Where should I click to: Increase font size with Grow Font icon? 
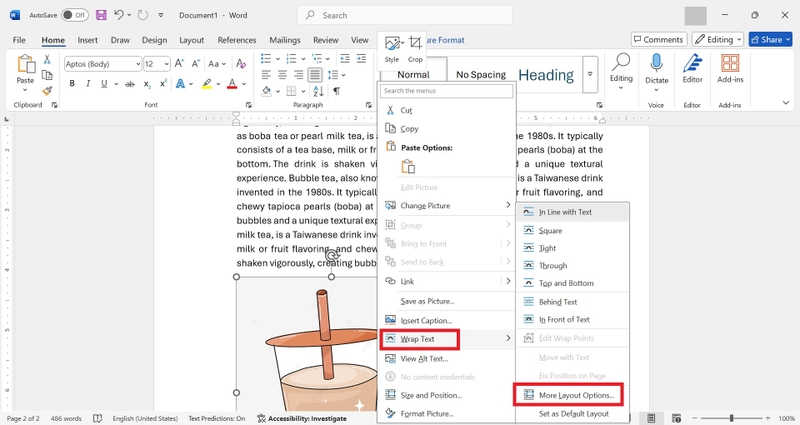click(x=179, y=64)
